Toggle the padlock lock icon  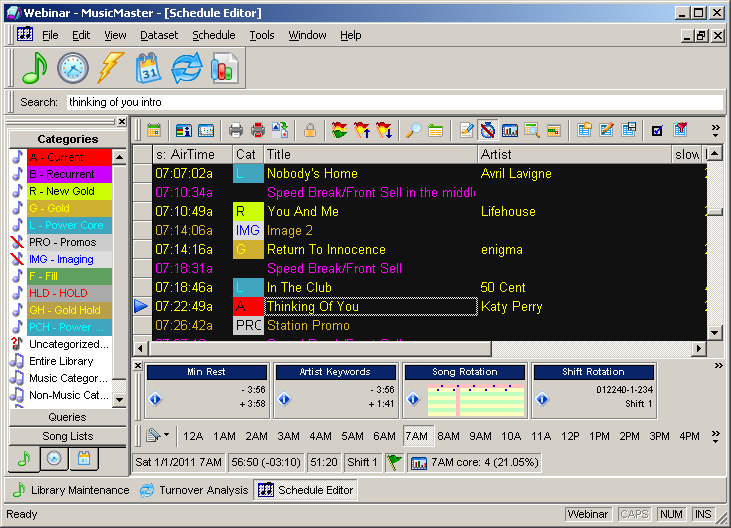(310, 130)
